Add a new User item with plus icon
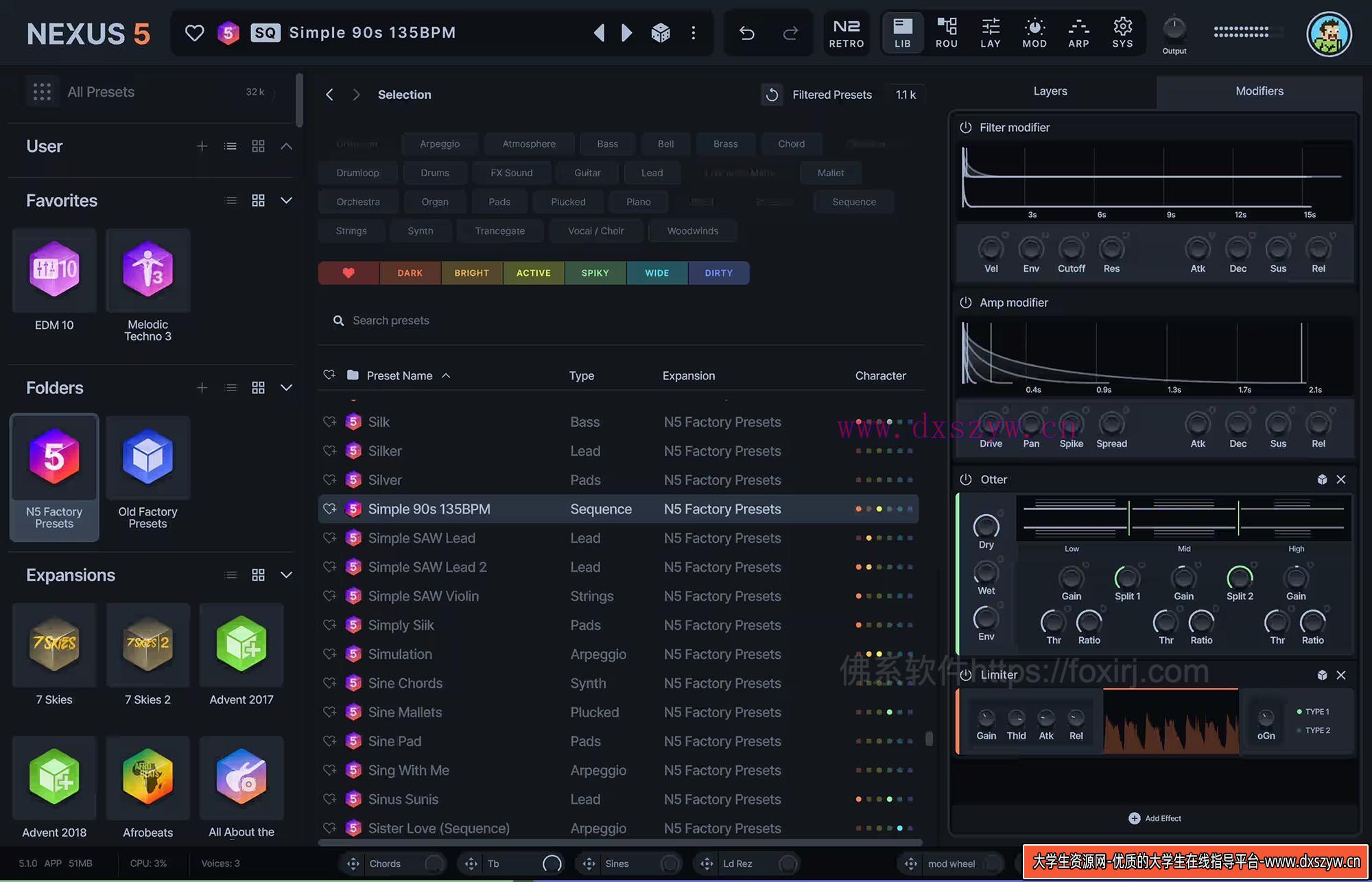This screenshot has width=1372, height=882. click(202, 146)
